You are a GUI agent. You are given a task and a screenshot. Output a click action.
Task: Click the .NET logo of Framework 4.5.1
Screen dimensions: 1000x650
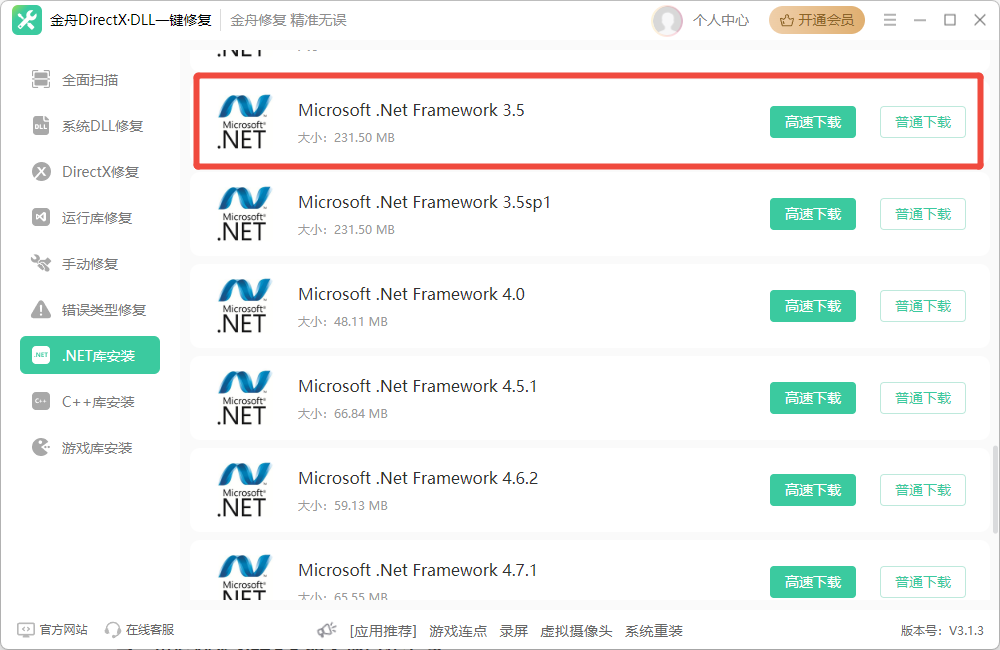(244, 397)
